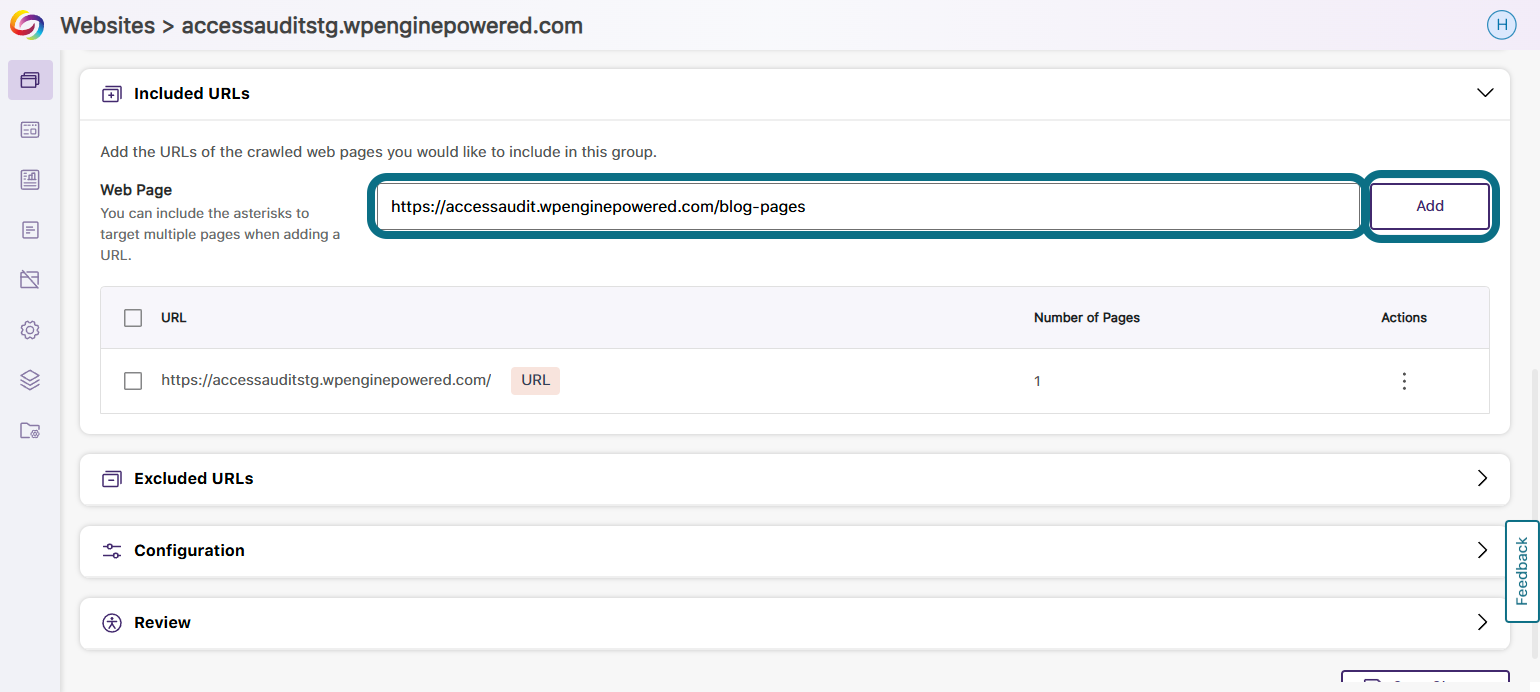Click the URL column header
The image size is (1540, 692).
pyautogui.click(x=174, y=318)
